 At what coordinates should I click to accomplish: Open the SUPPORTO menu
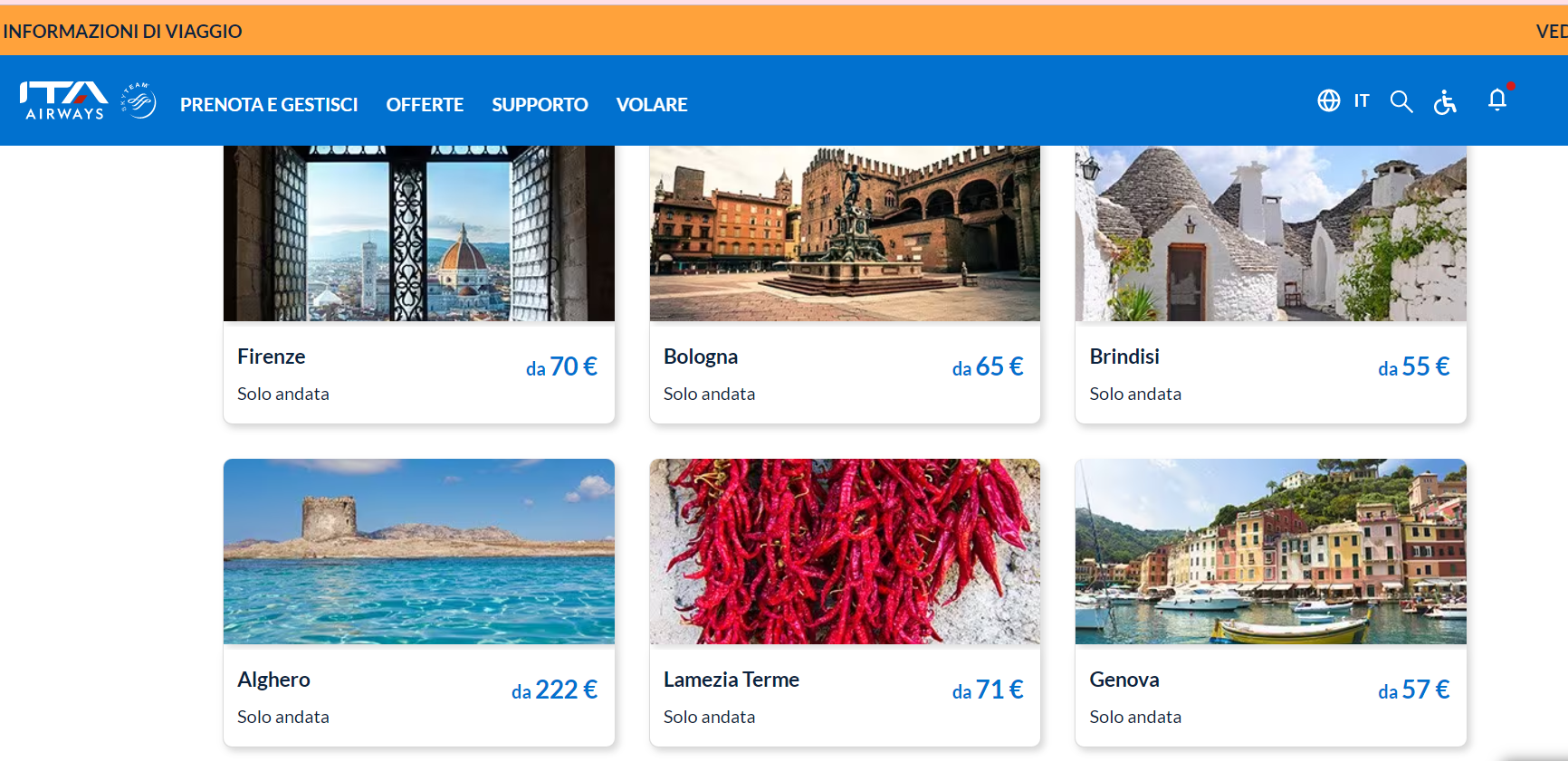(x=539, y=105)
